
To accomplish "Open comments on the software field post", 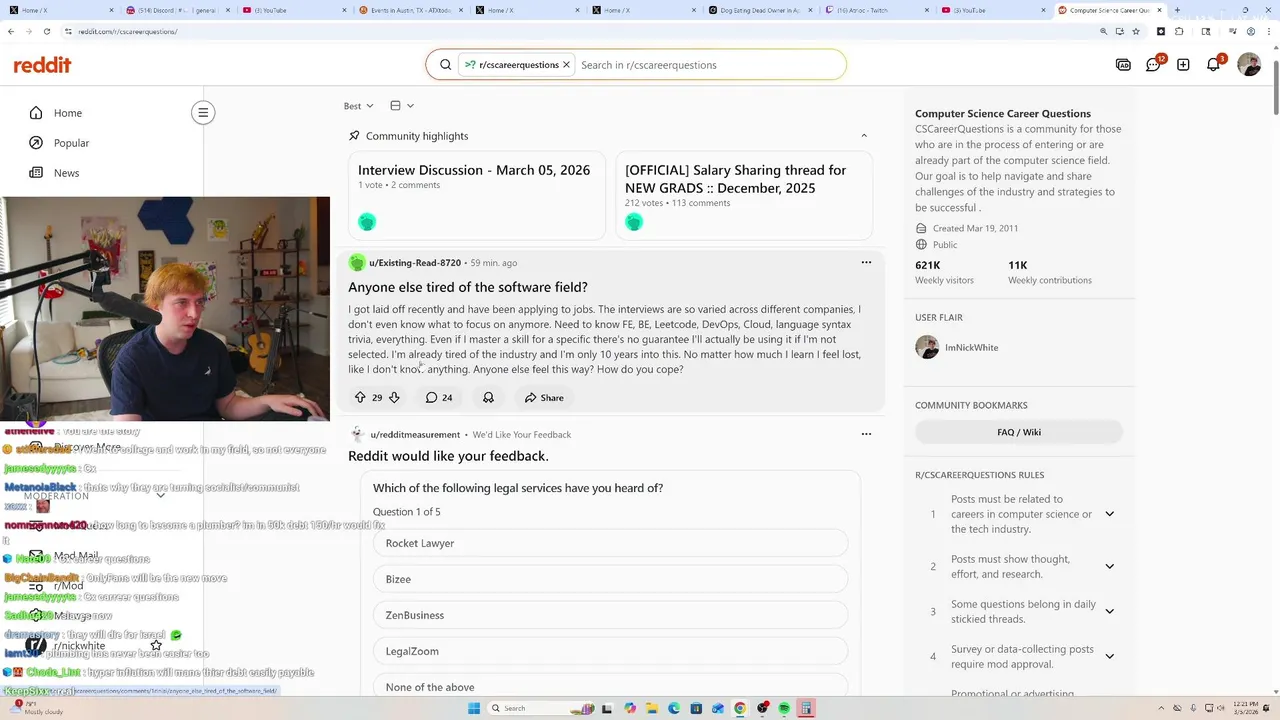I will tap(438, 397).
